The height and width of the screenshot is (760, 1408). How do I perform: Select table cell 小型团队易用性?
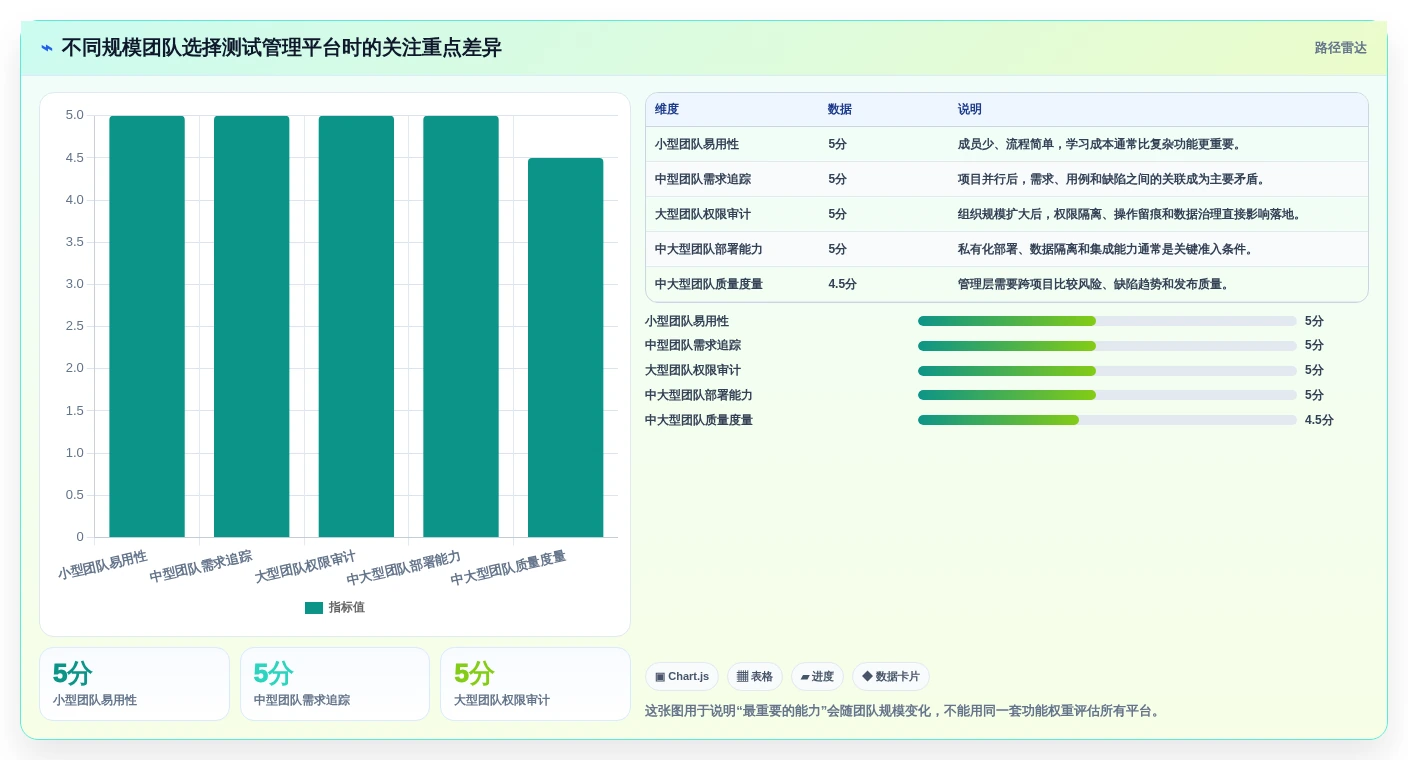click(697, 144)
